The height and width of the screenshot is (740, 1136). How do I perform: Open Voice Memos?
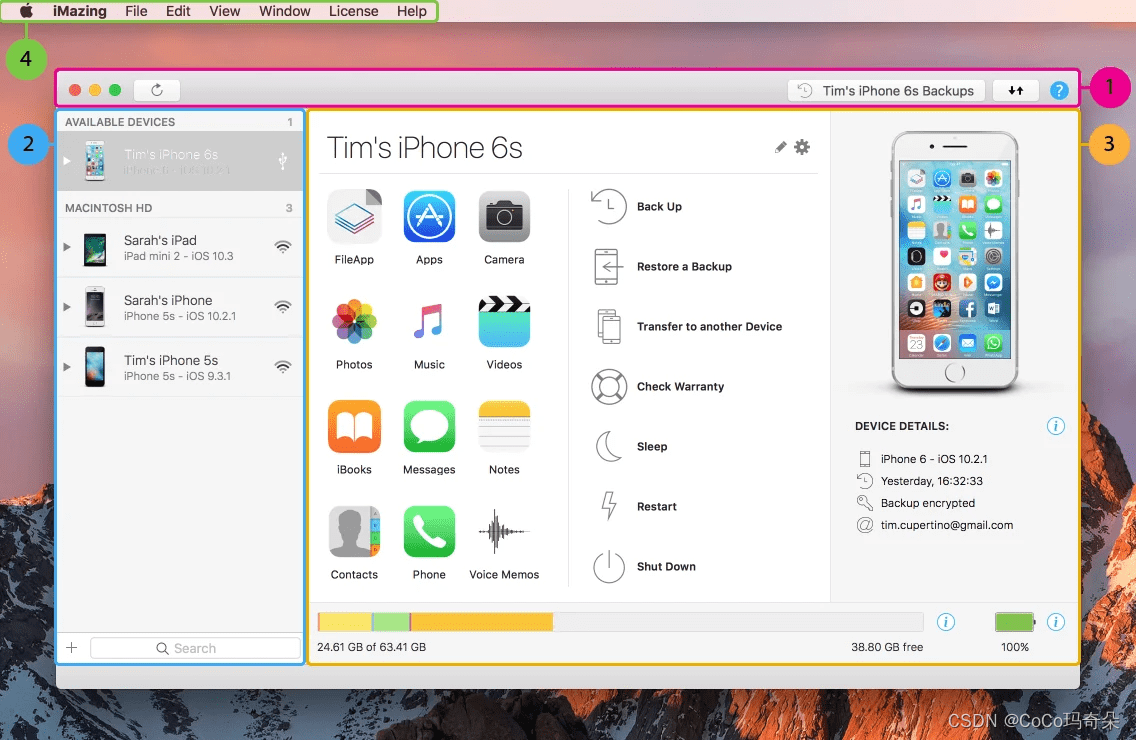click(x=504, y=532)
